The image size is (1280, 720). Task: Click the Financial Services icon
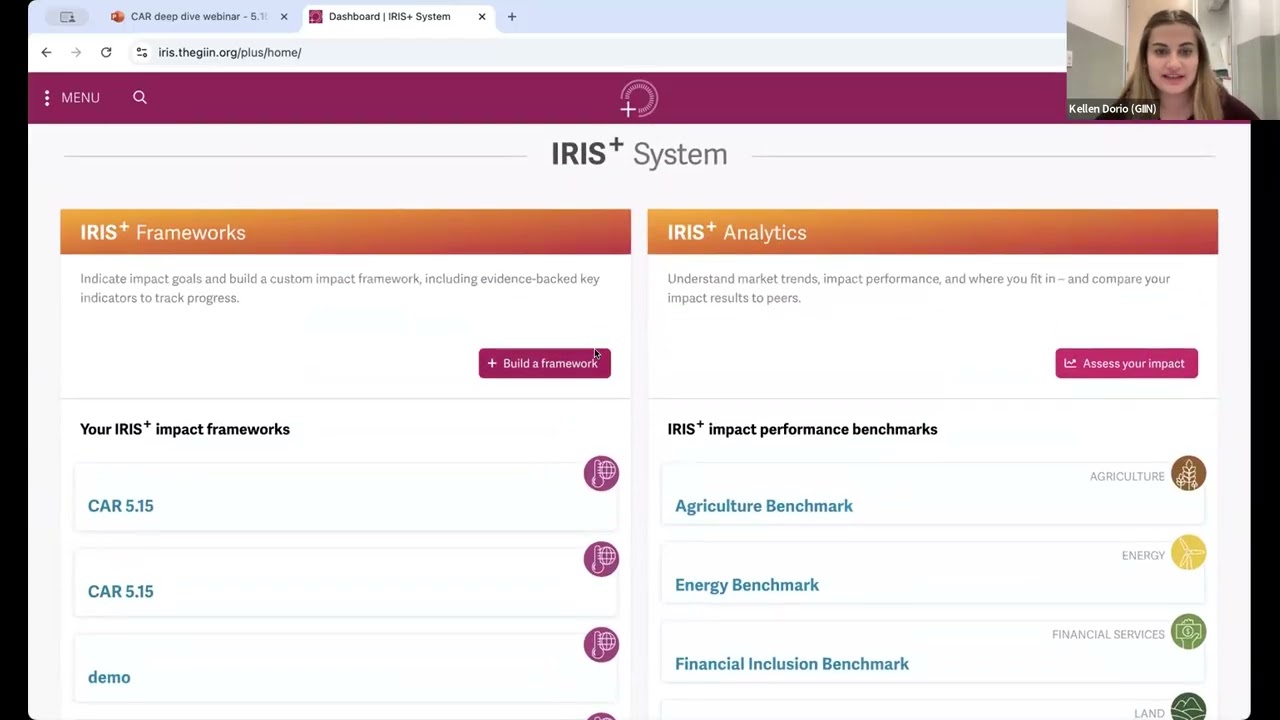click(1188, 632)
